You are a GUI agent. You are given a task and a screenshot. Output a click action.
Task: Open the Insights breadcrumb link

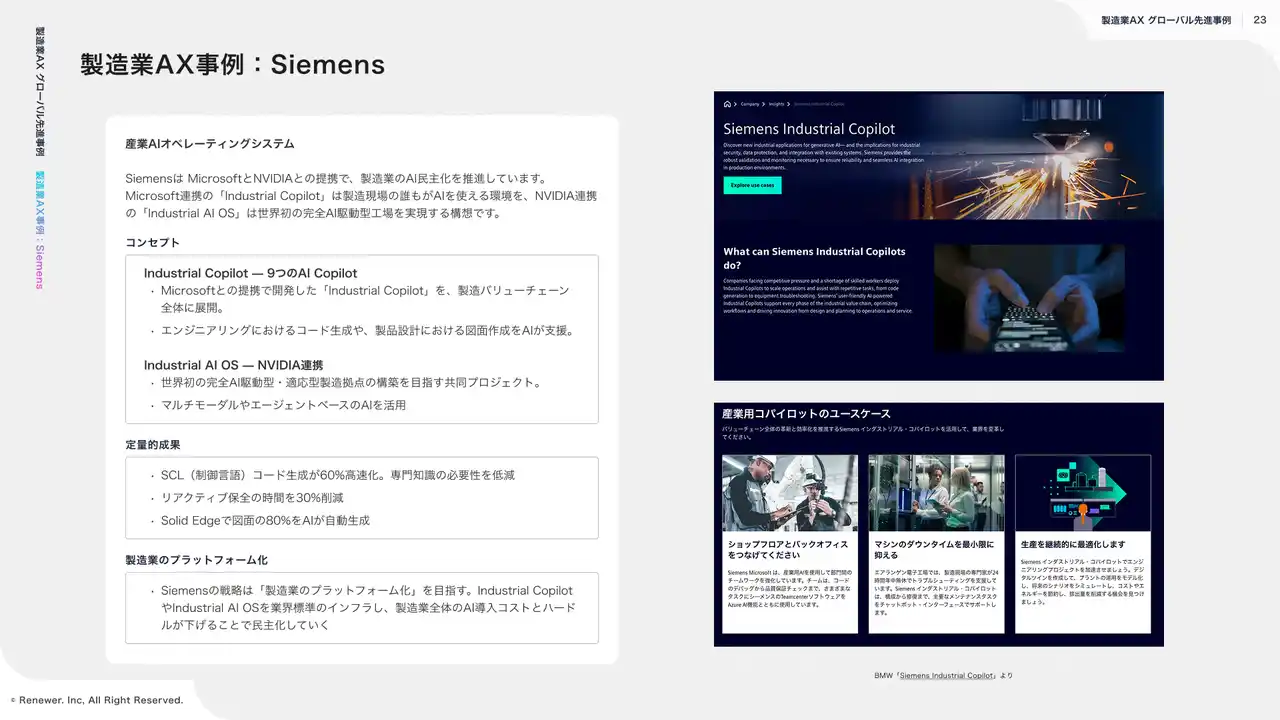[x=776, y=103]
